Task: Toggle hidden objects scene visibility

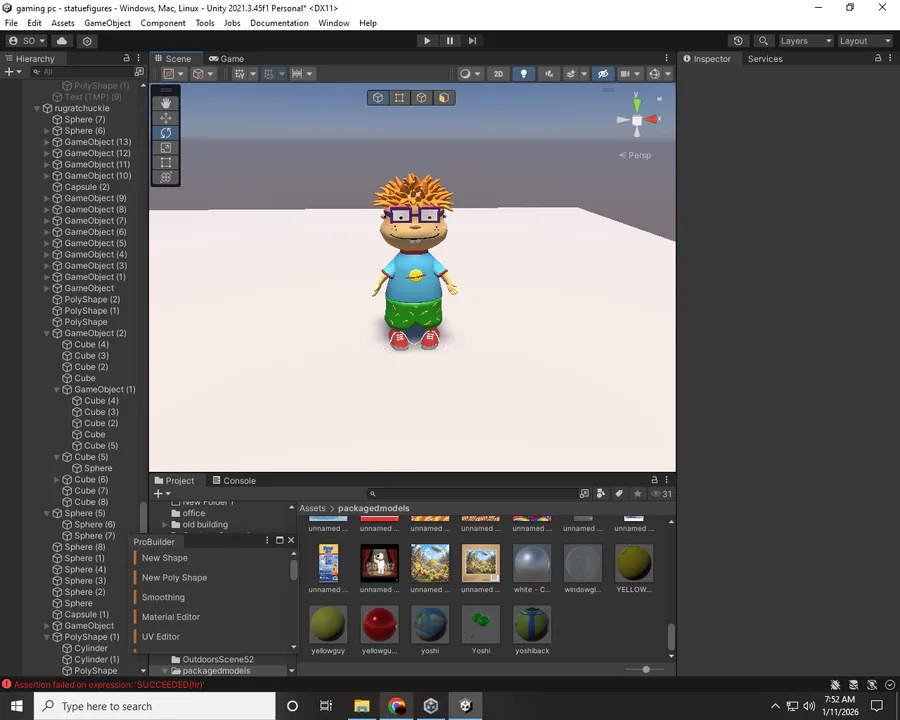Action: coord(603,74)
